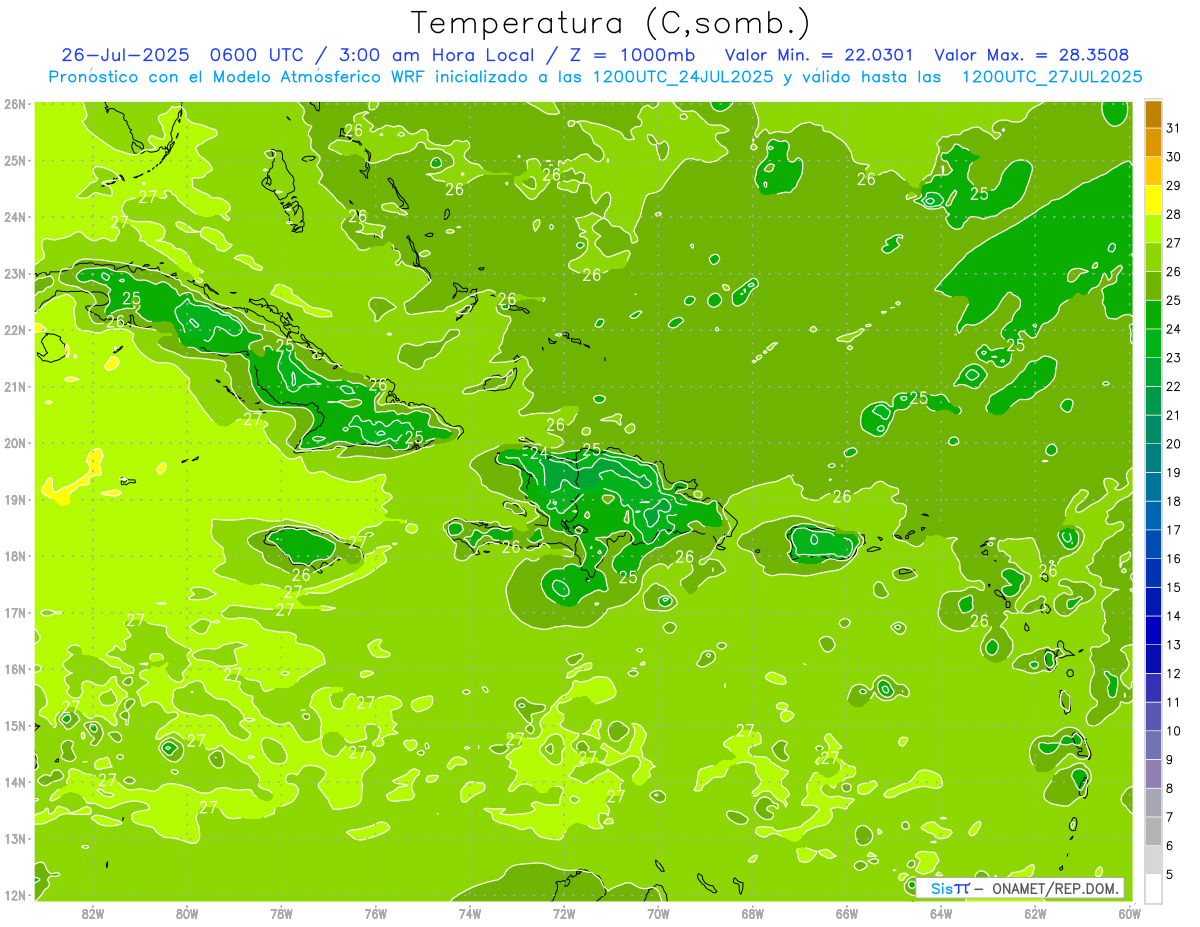Click the brown swatch above 31 on colorbar
This screenshot has height=927, width=1200.
click(1154, 114)
